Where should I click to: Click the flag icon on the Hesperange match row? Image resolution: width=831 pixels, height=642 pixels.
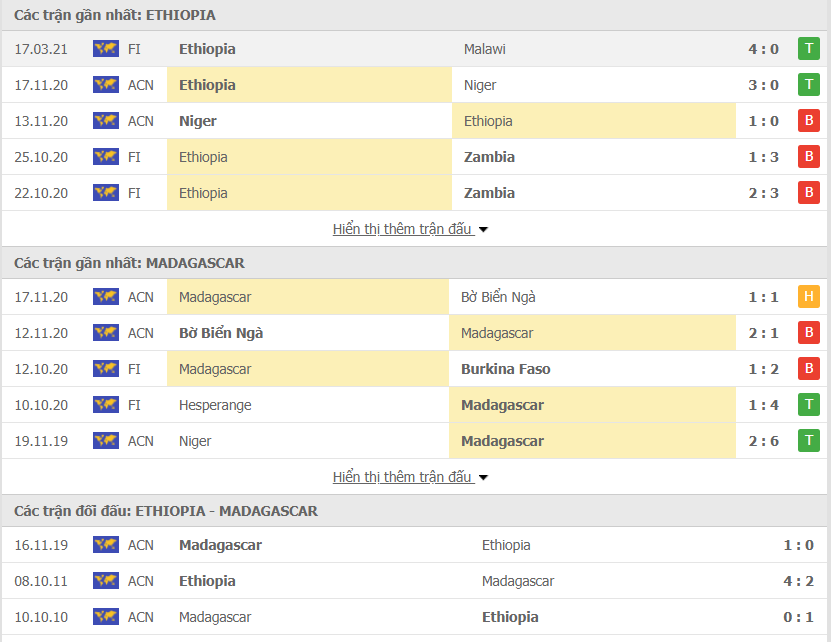105,404
